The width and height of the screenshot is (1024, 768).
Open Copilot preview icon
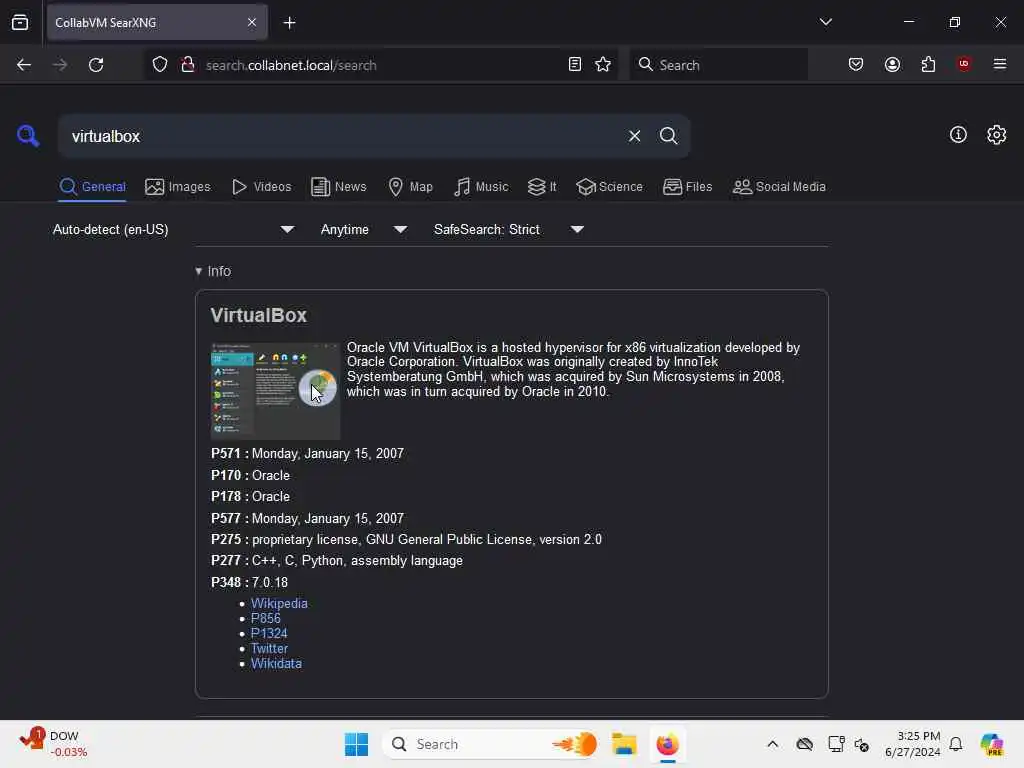pos(992,744)
